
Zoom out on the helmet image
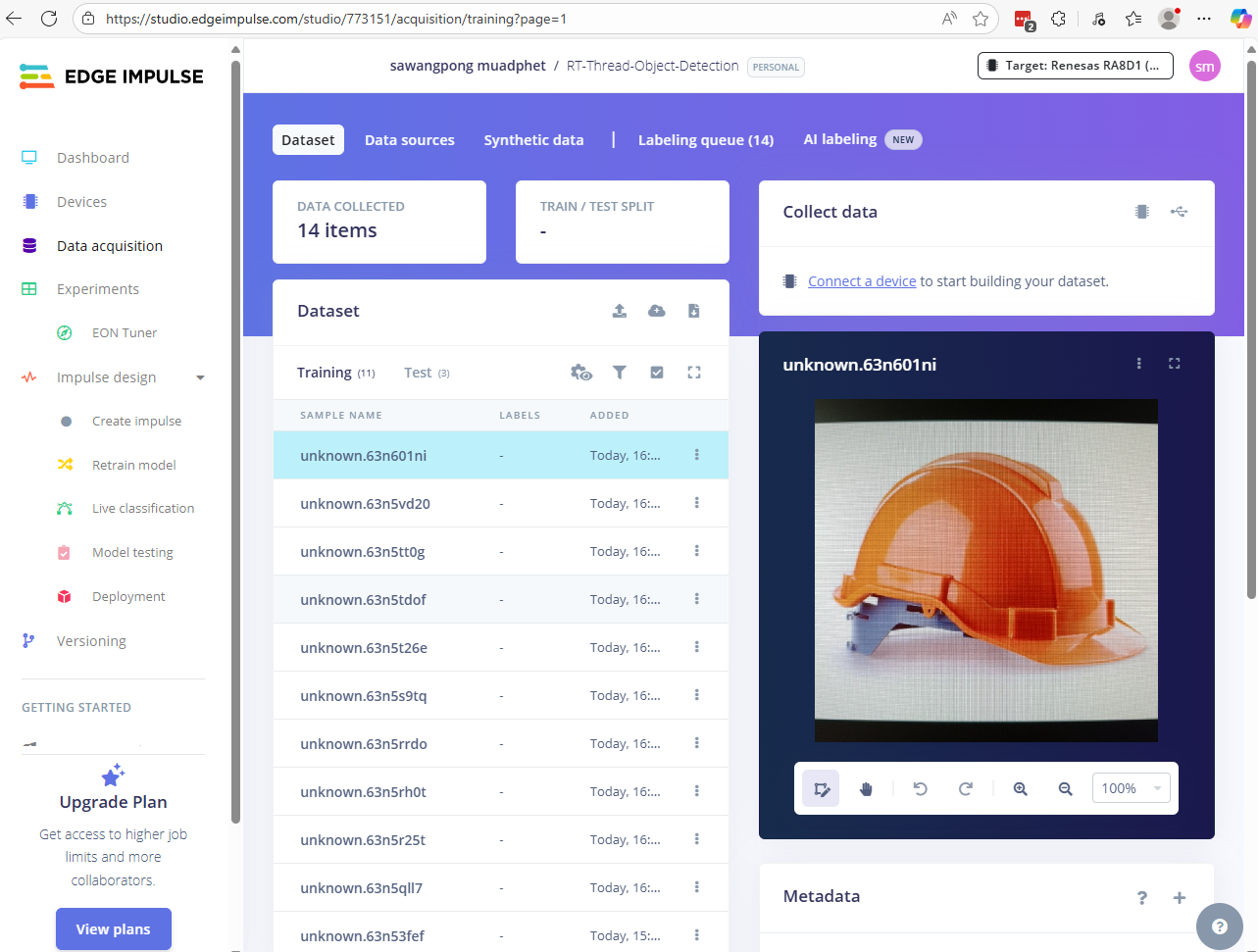pyautogui.click(x=1065, y=789)
